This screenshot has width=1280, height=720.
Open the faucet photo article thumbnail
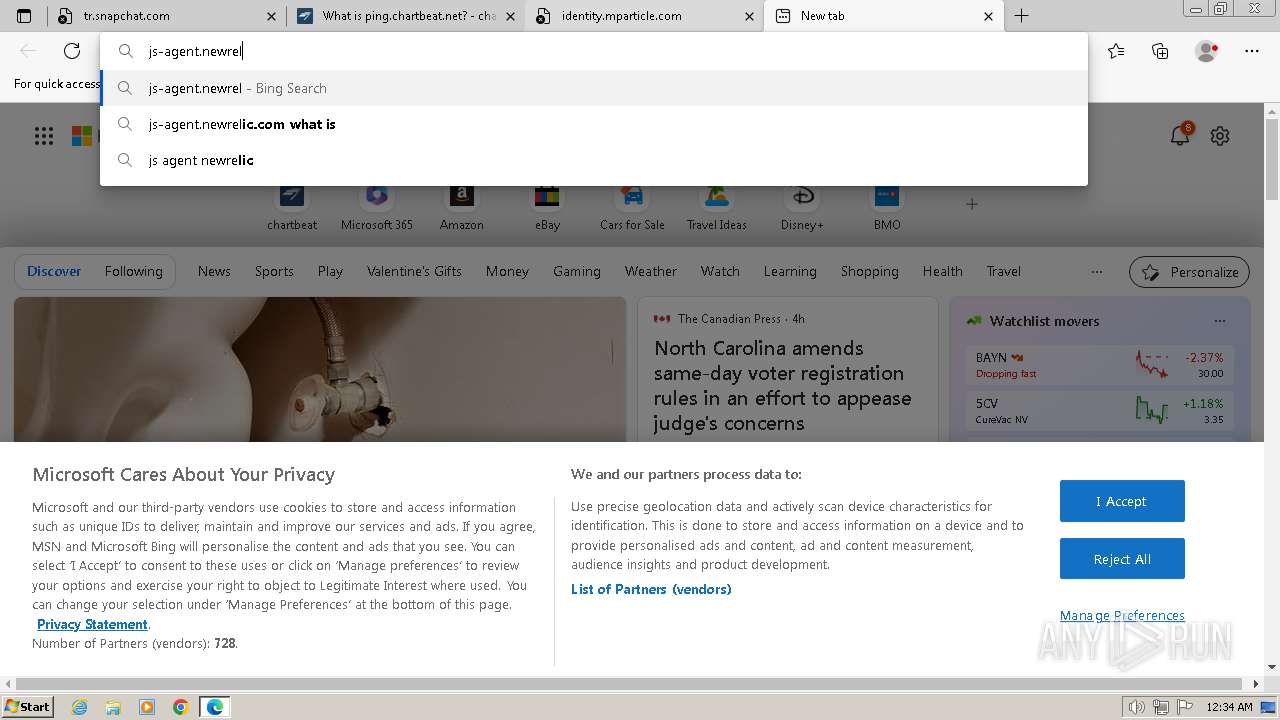click(x=320, y=369)
